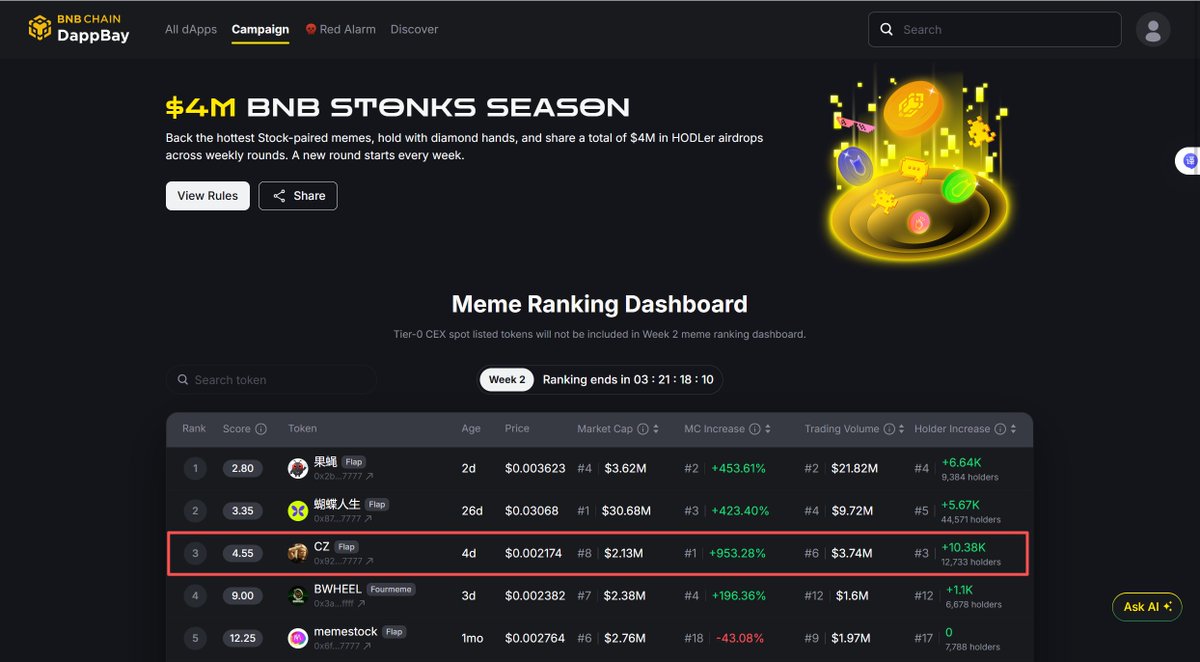Click the Trading Volume info icon

(x=890, y=429)
